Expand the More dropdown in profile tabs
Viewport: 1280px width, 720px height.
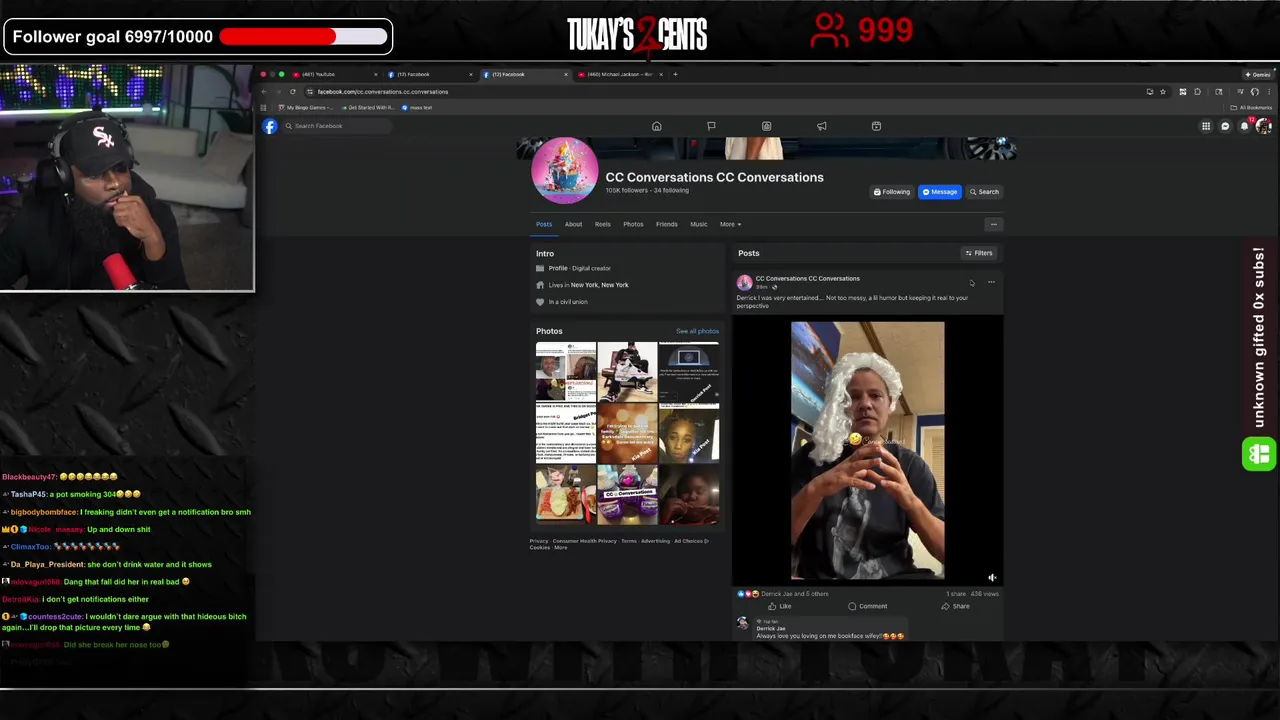730,224
